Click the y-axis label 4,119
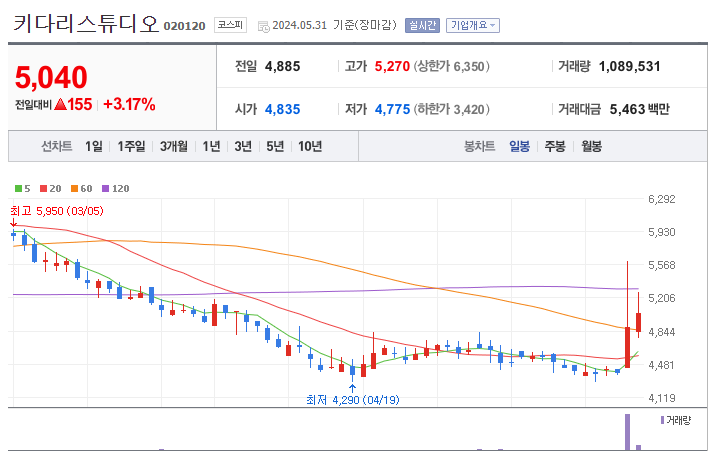708x451 pixels. click(x=662, y=398)
